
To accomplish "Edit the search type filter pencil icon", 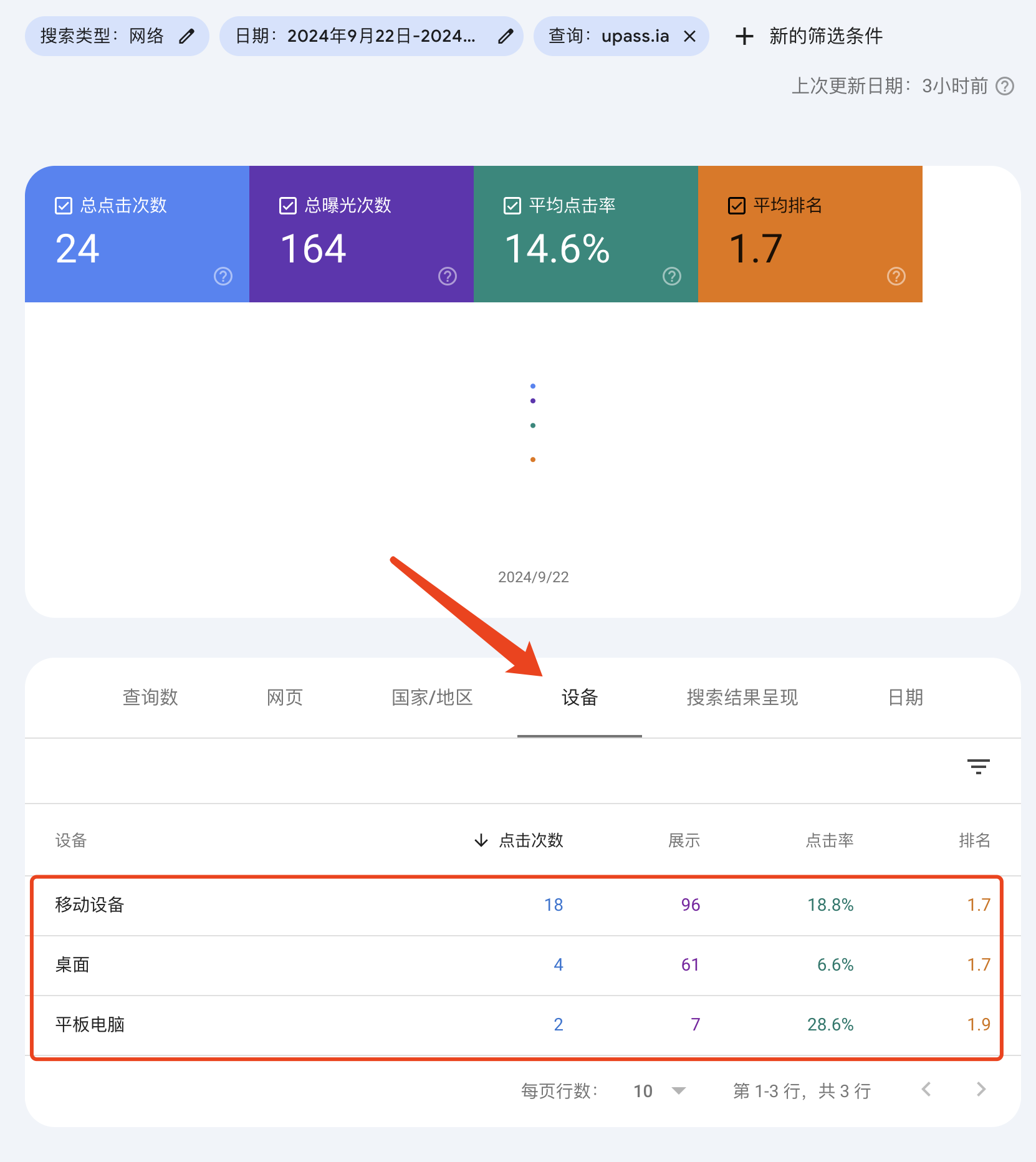I will [x=186, y=36].
